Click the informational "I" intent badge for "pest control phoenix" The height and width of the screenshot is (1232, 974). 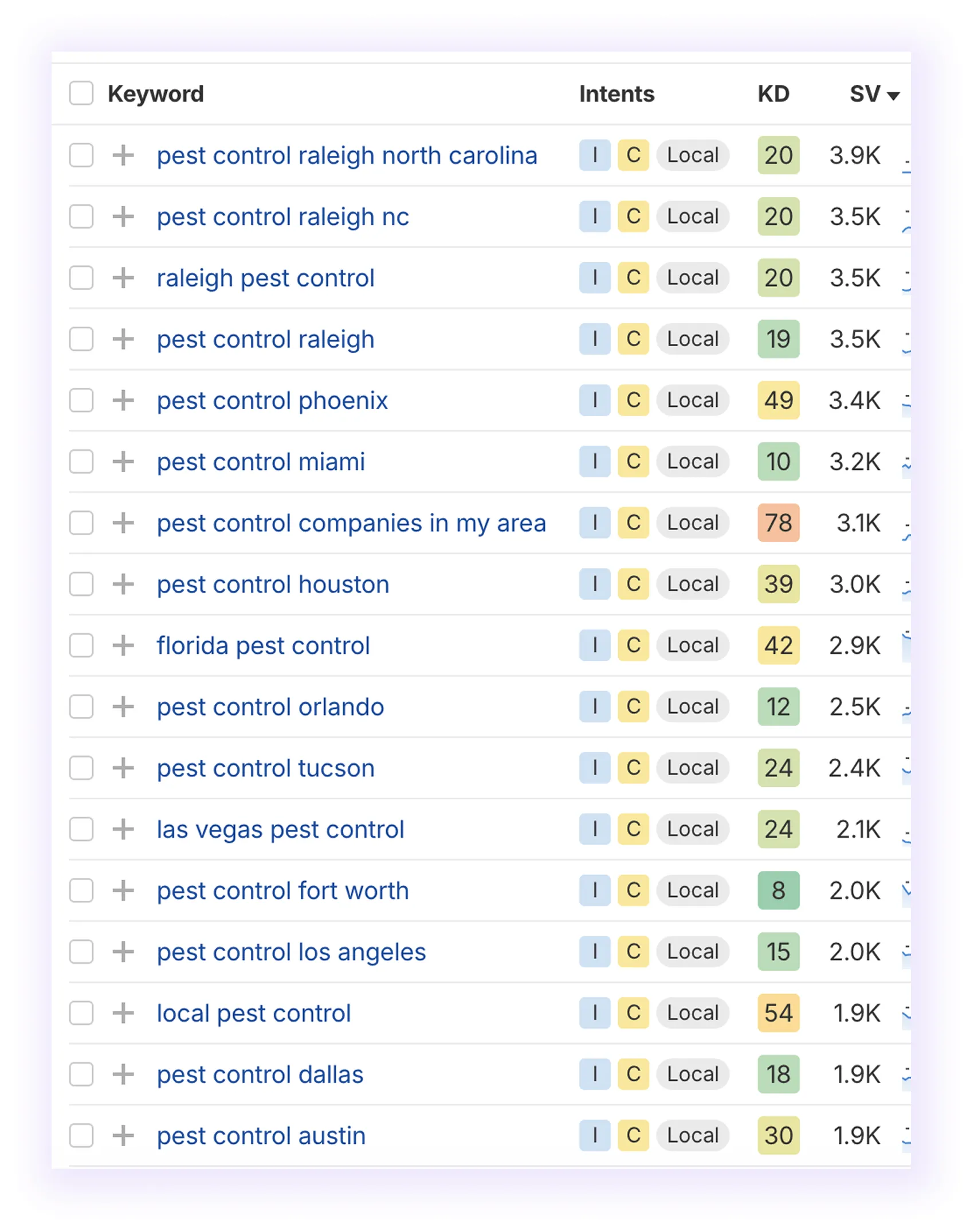594,401
